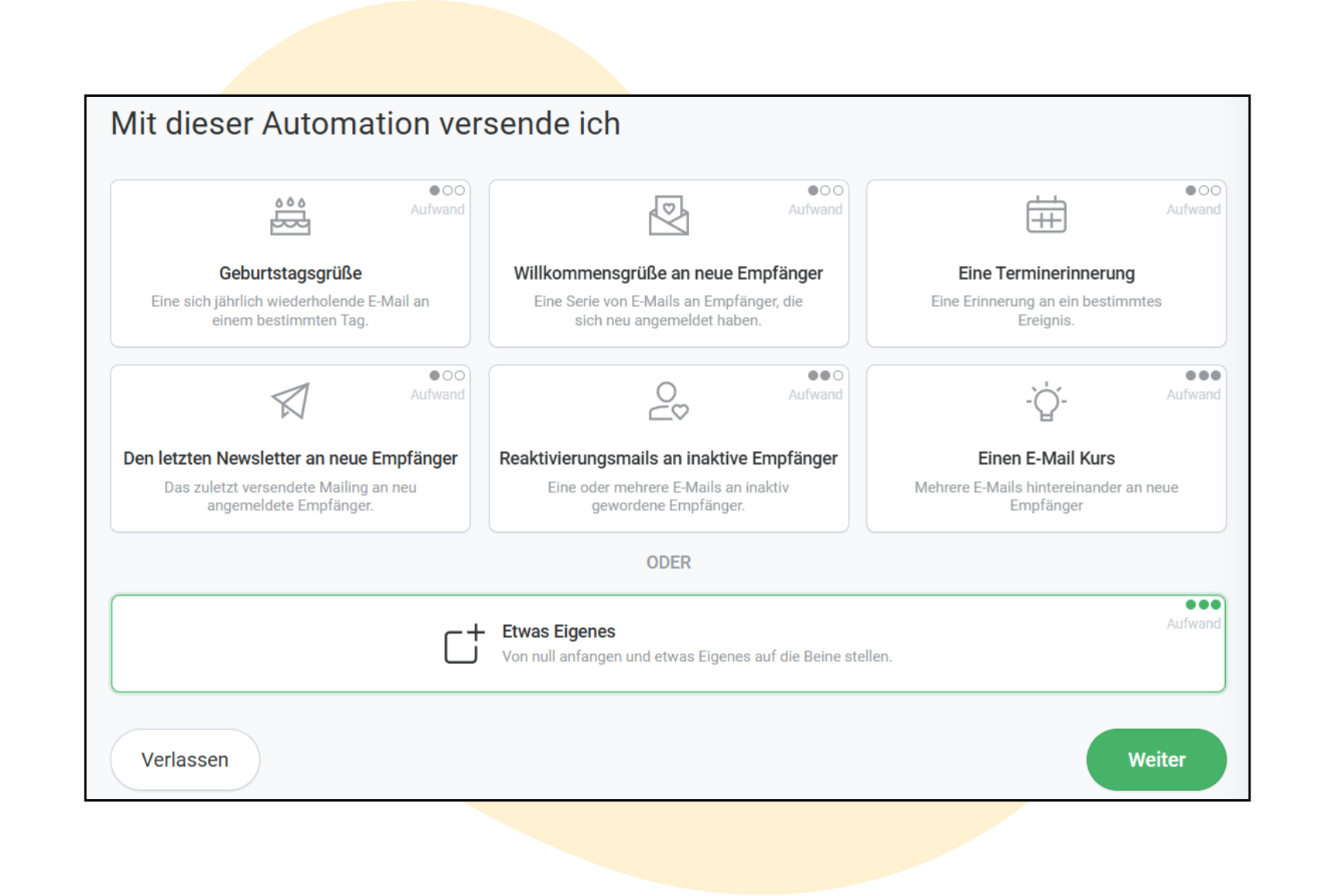The width and height of the screenshot is (1335, 896).
Task: Click the square plus Etwas Eigenes icon
Action: pos(464,644)
